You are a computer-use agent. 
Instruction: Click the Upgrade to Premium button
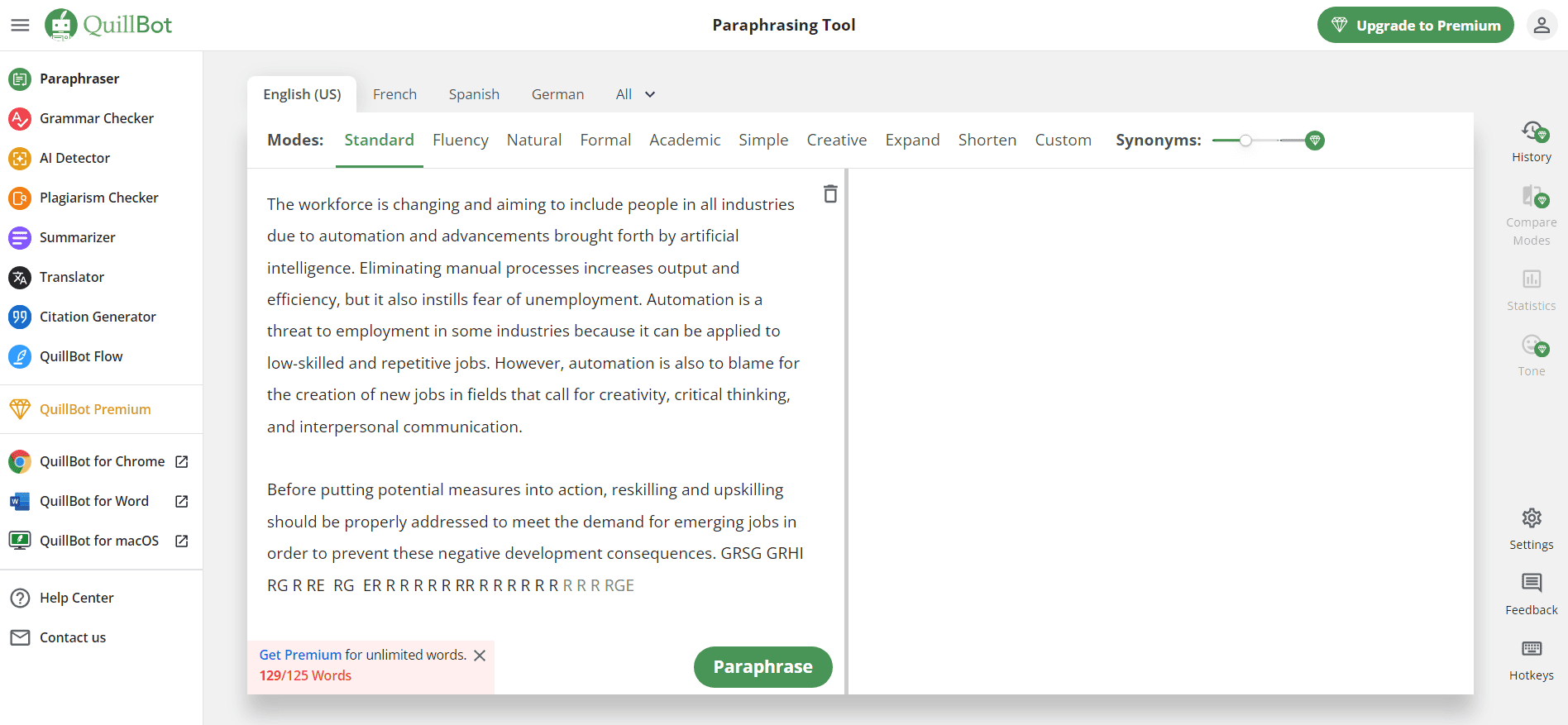click(x=1415, y=25)
